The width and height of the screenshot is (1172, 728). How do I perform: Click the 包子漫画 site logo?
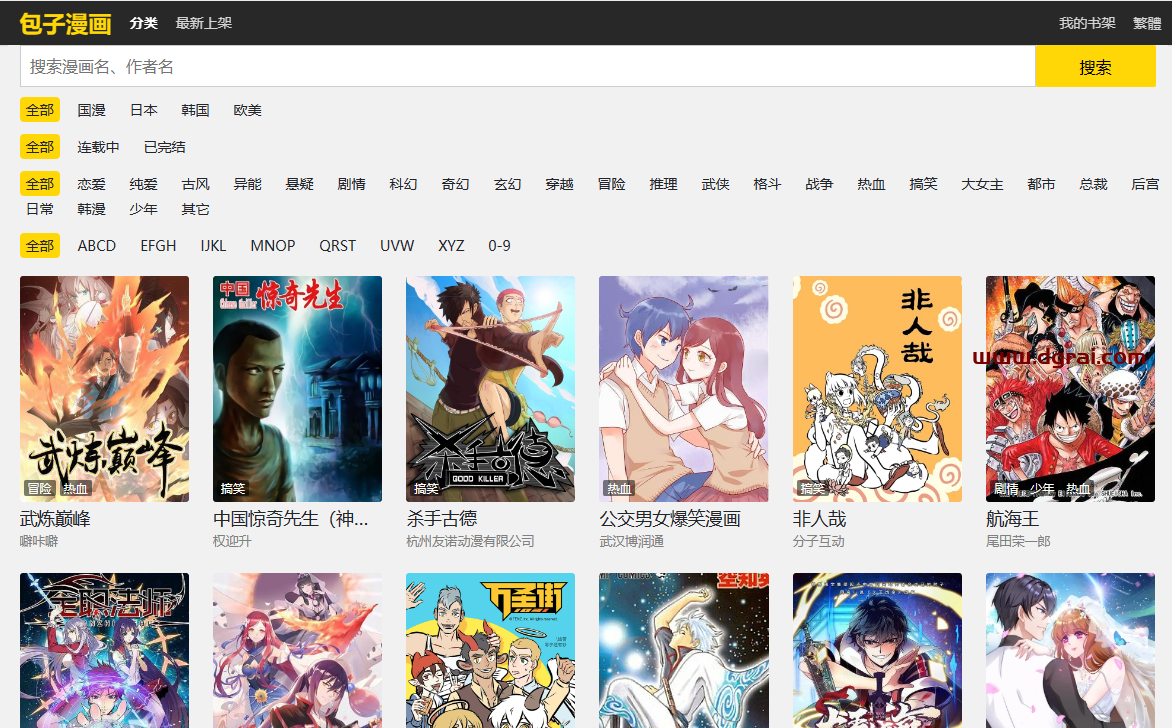click(x=66, y=23)
